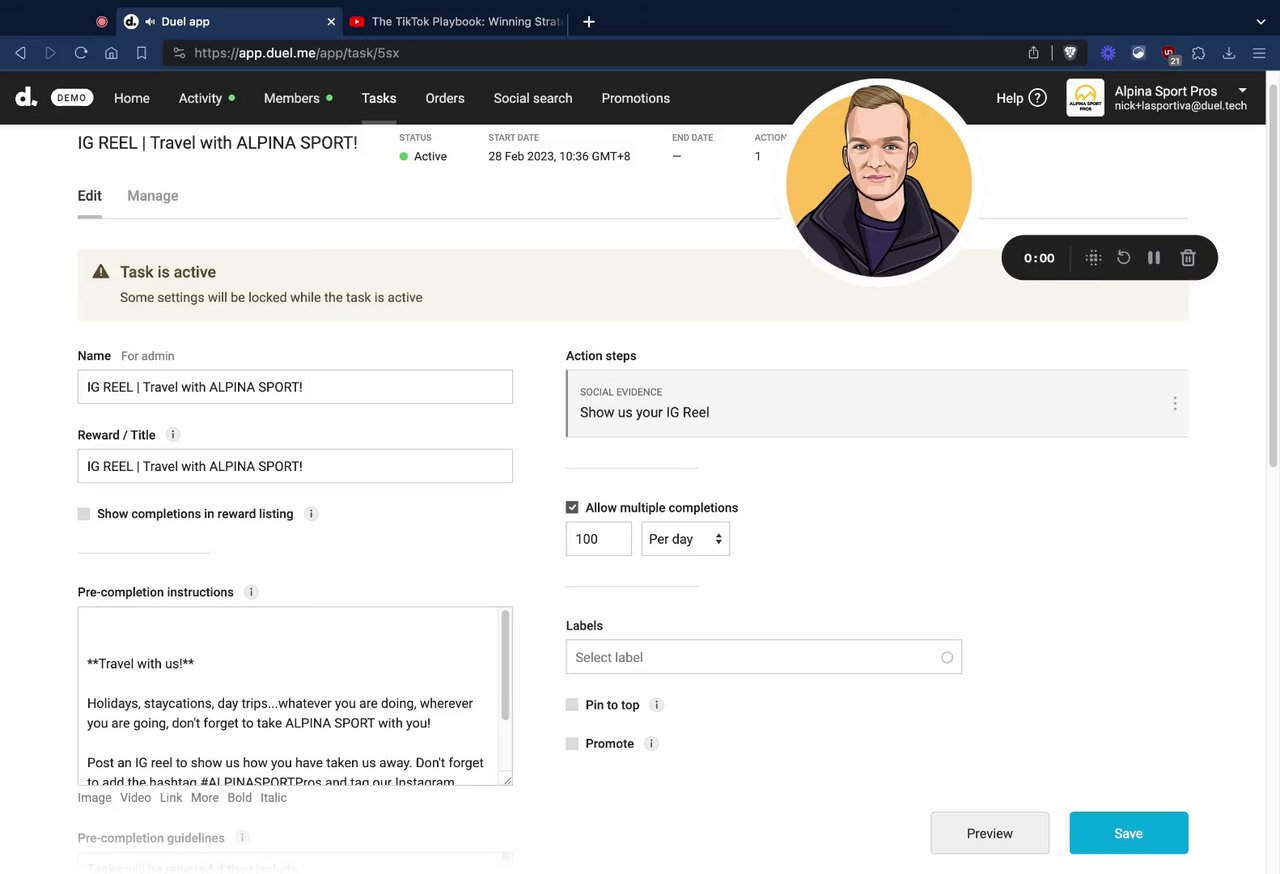Screen dimensions: 1280x874
Task: Click the browser forward arrow
Action: coord(50,53)
